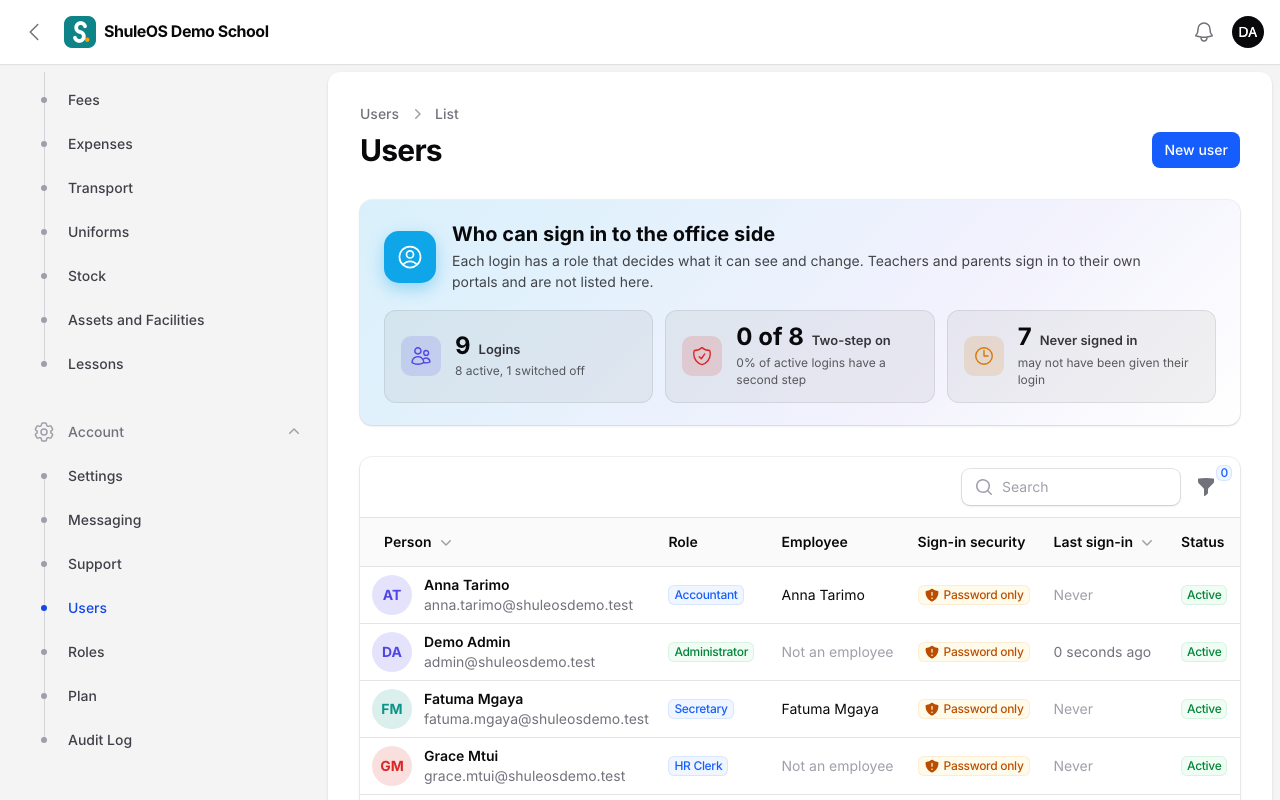Open Assets and Facilities in the sidebar

coord(136,320)
